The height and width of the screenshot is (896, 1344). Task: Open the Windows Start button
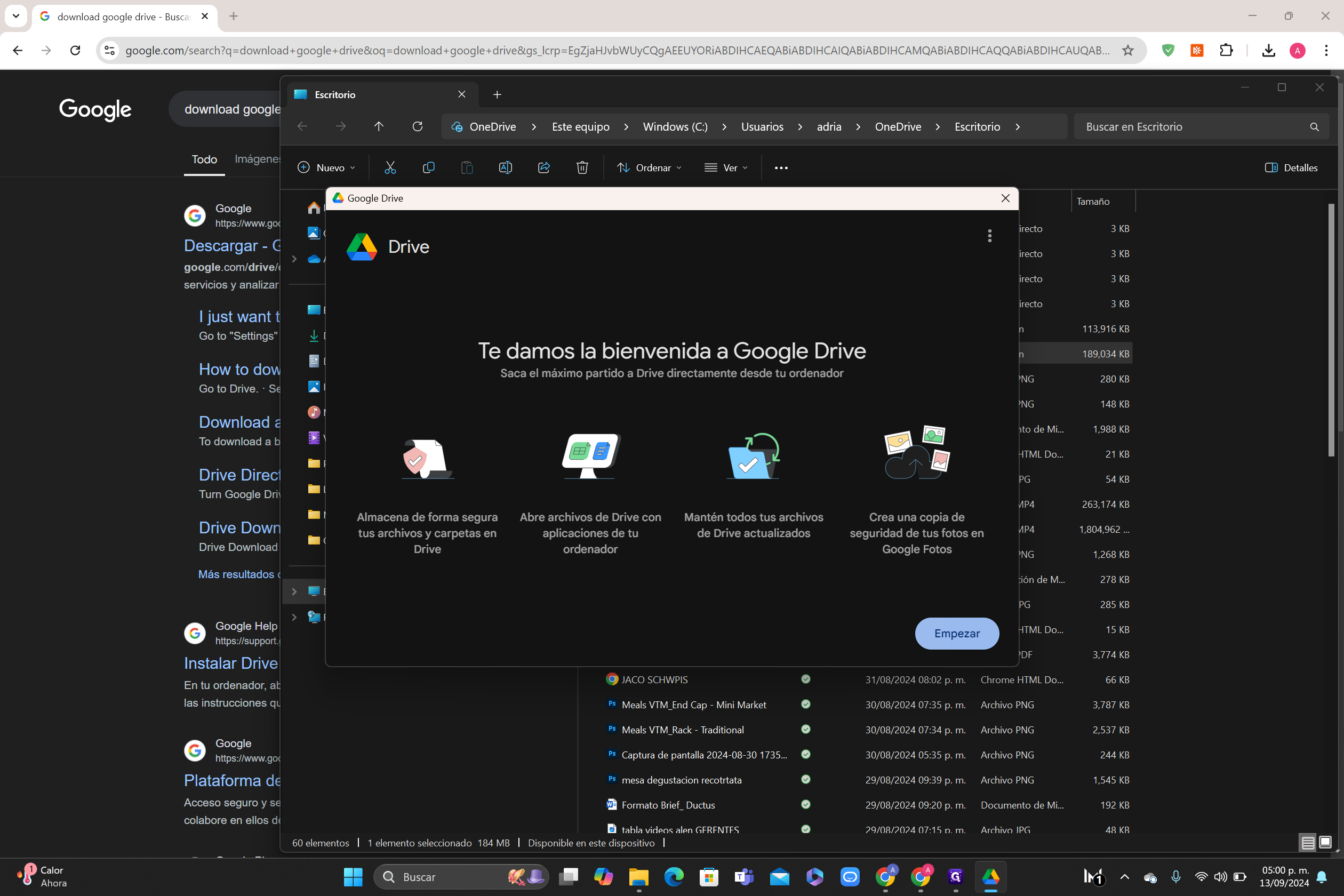(353, 877)
